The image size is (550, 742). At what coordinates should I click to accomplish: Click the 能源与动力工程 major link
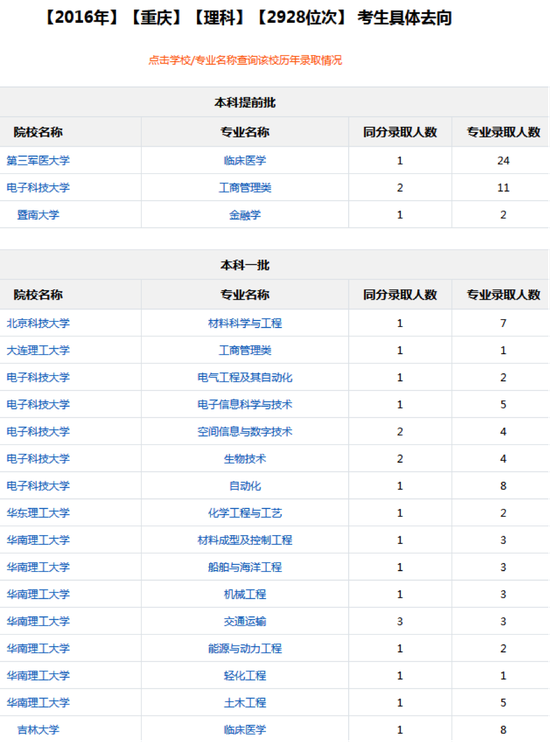click(x=245, y=648)
